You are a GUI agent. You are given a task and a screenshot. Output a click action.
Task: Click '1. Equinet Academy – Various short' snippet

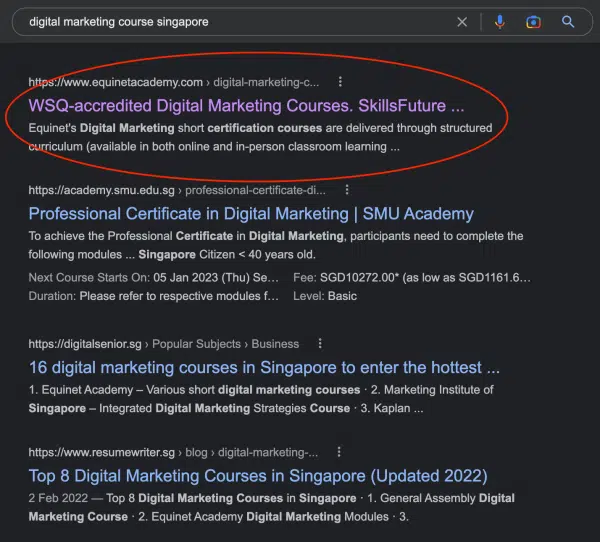point(261,399)
